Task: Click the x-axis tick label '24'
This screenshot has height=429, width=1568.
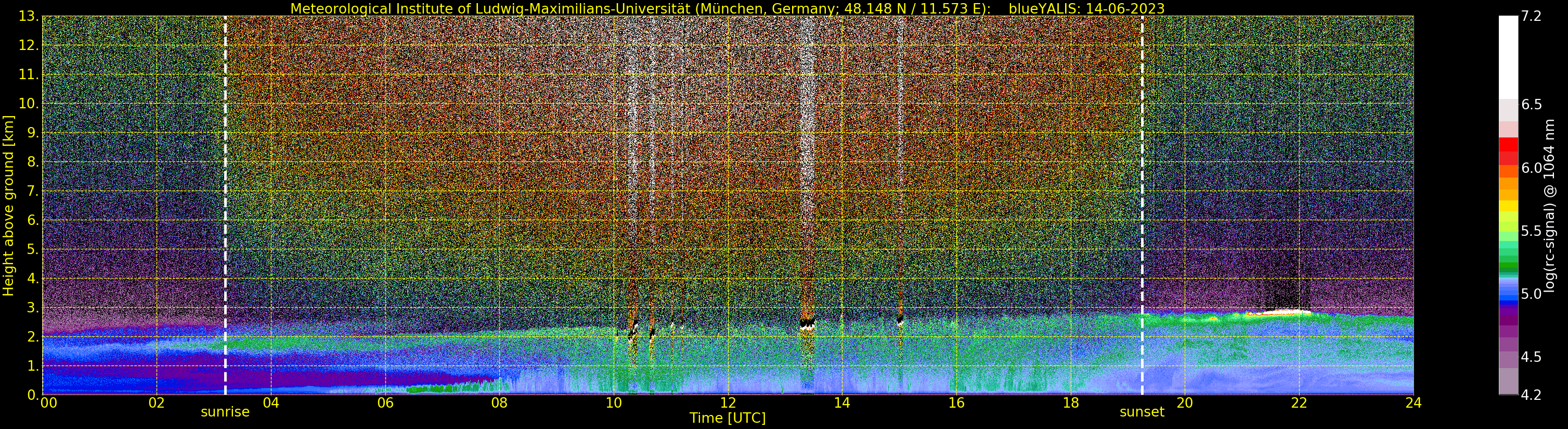Action: (x=1414, y=403)
